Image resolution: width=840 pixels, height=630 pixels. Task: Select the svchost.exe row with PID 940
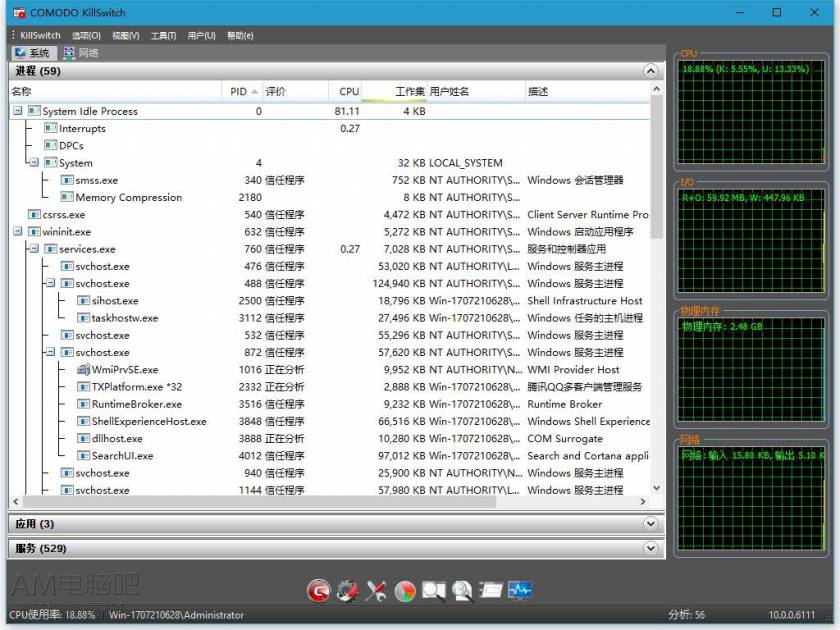point(329,473)
